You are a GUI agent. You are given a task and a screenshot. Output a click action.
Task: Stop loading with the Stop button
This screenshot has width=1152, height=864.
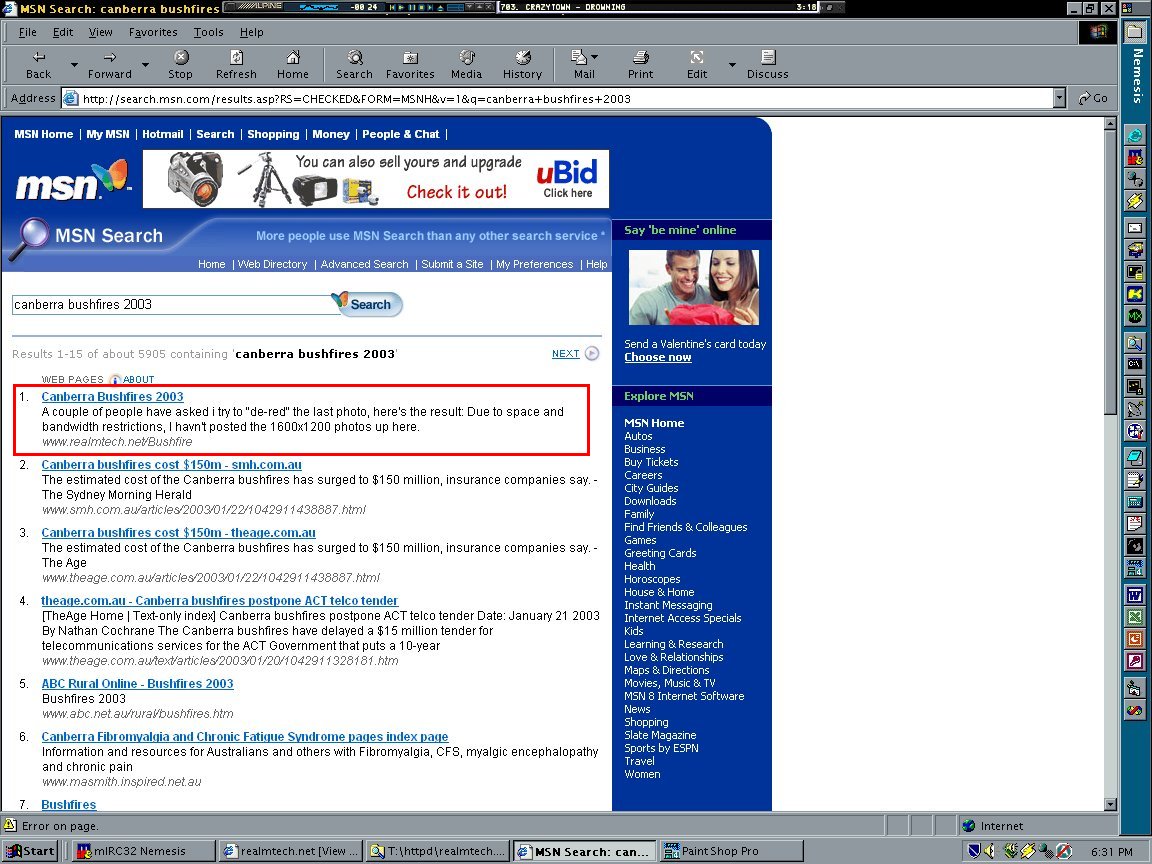point(180,65)
